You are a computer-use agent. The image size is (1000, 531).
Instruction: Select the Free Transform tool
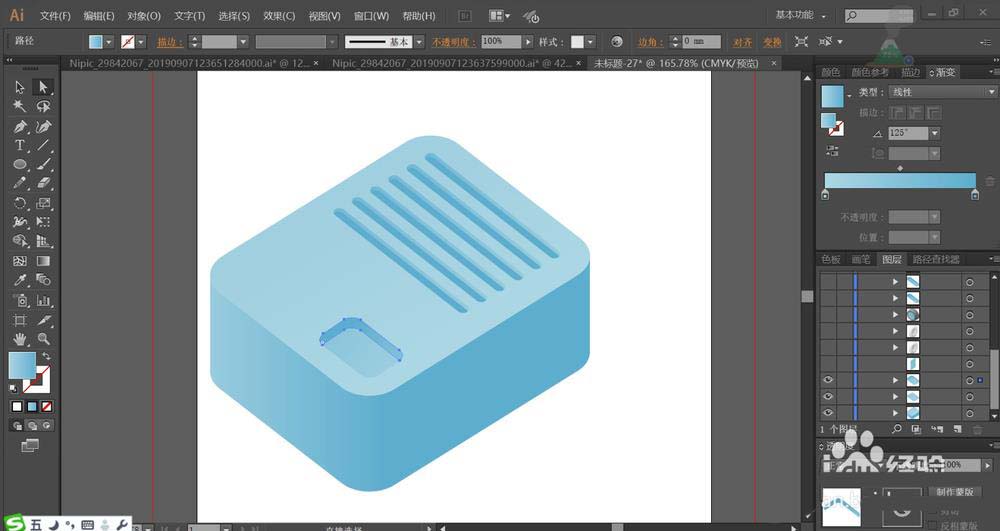[x=43, y=222]
